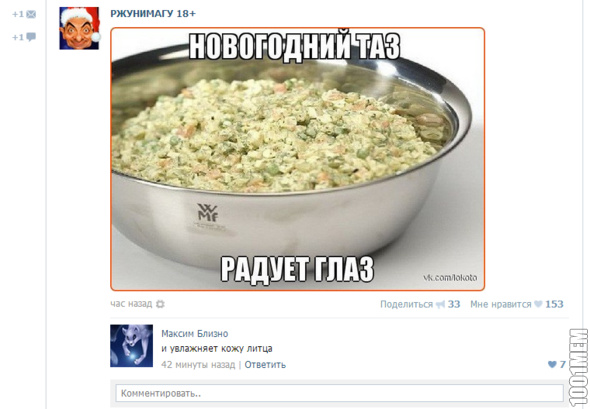
Task: Click the gear icon beside час назад
Action: pos(160,304)
